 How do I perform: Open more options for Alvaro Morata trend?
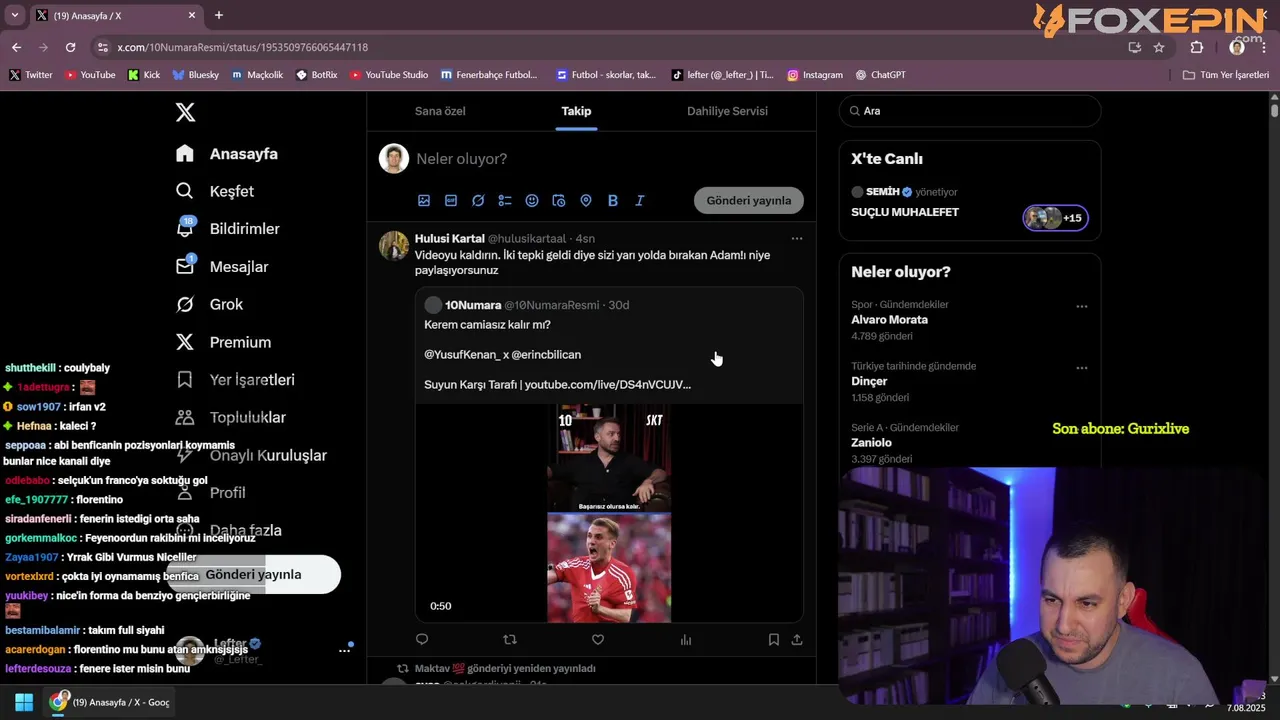tap(1082, 306)
